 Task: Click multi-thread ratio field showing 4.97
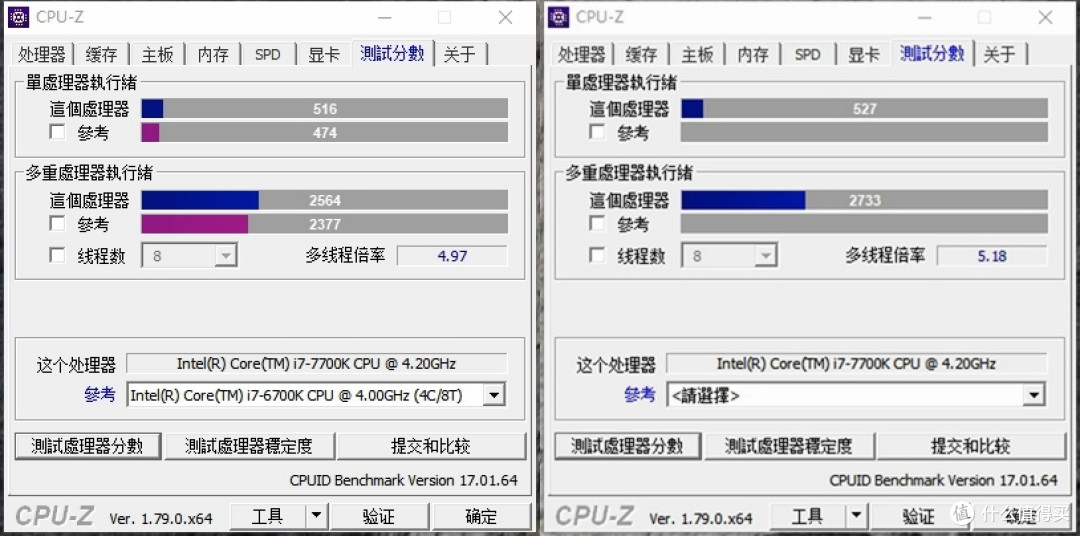453,256
